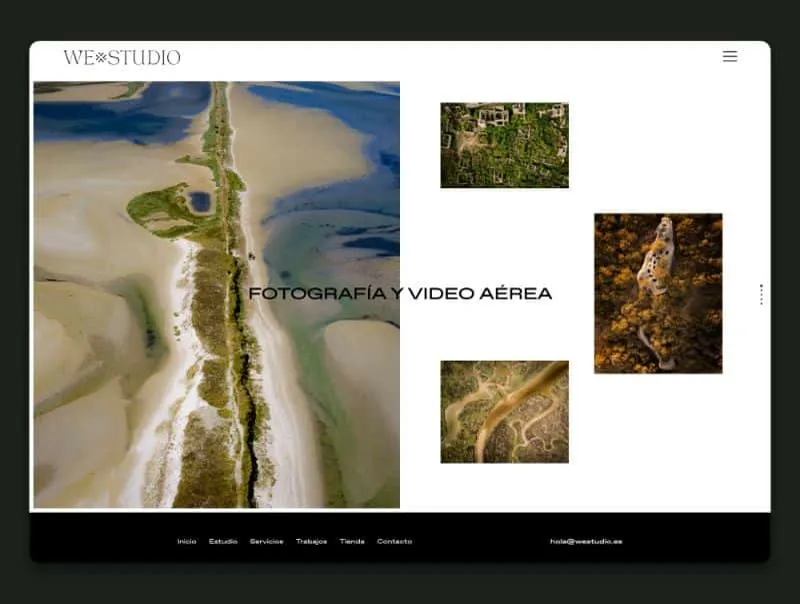Viewport: 800px width, 604px height.
Task: Open the orange autumn forest aerial thumbnail
Action: tap(658, 293)
